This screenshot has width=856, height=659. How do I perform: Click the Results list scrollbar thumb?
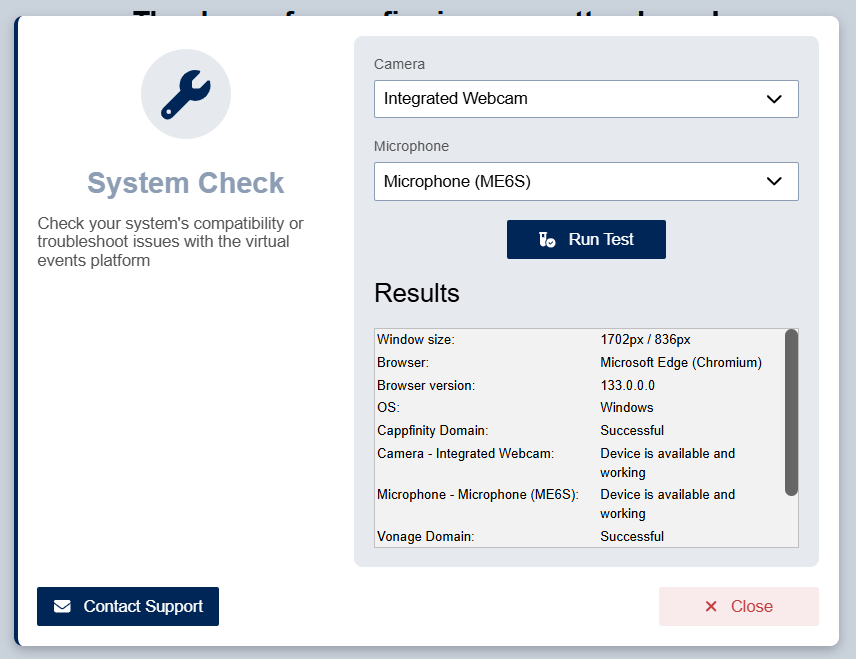coord(791,412)
